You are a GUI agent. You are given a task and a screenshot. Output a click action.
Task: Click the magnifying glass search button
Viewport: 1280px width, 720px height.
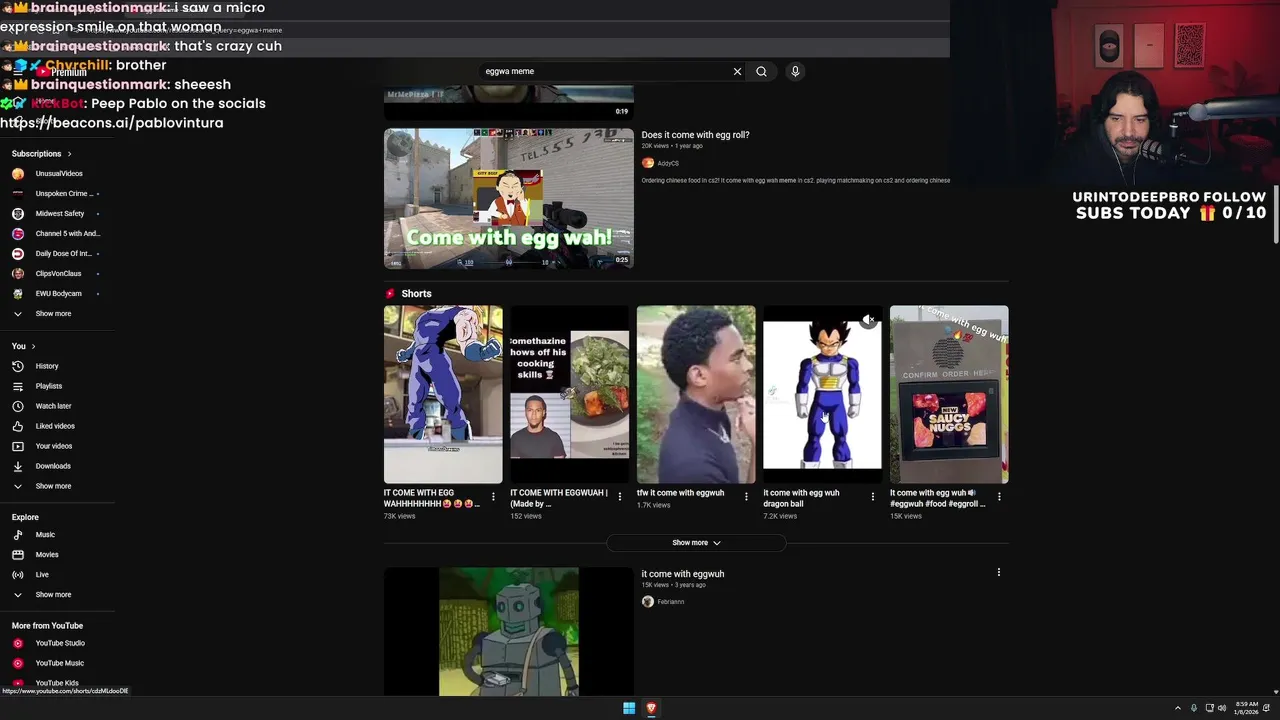tap(761, 71)
